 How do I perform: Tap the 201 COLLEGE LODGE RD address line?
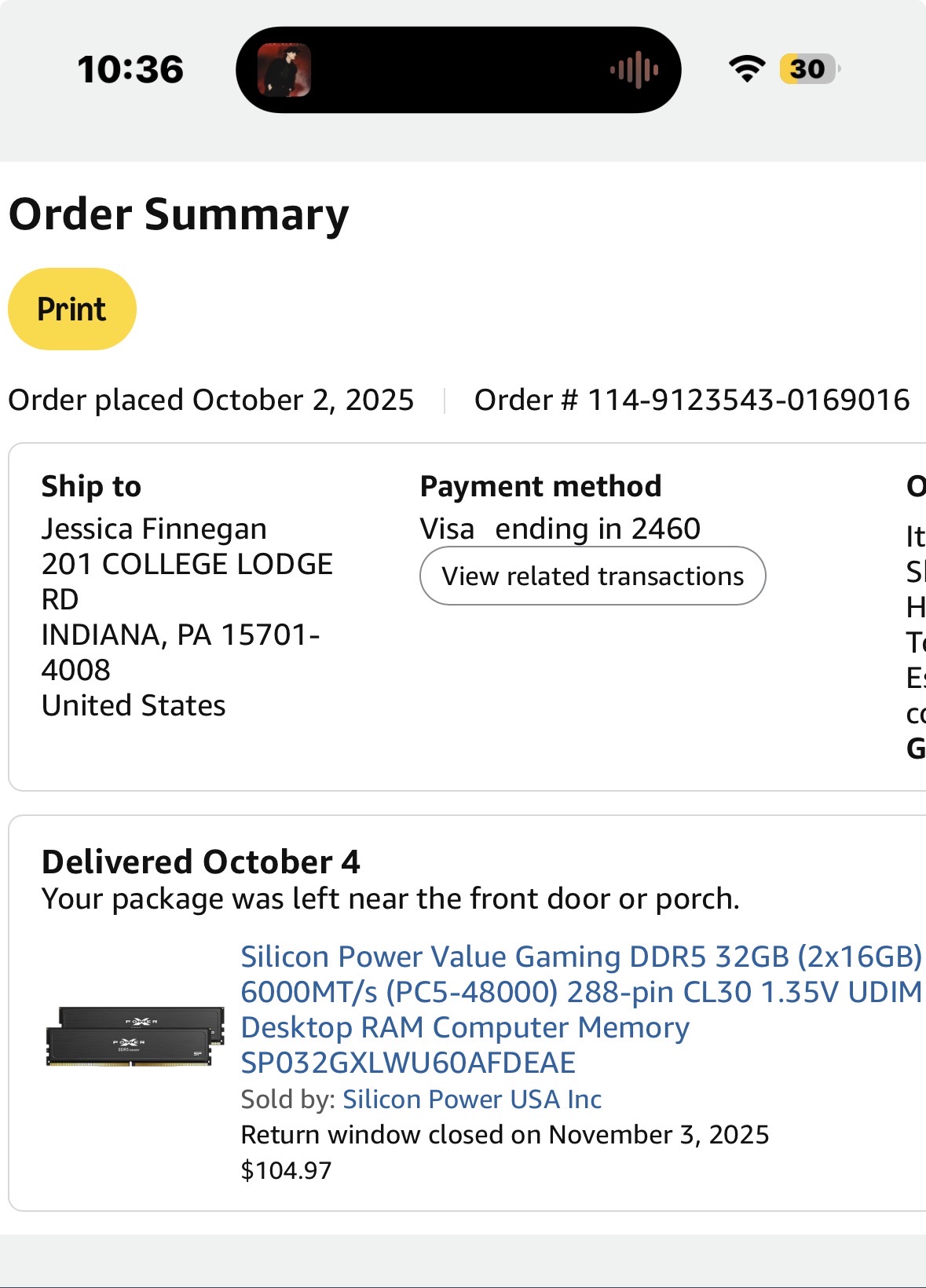click(x=187, y=565)
